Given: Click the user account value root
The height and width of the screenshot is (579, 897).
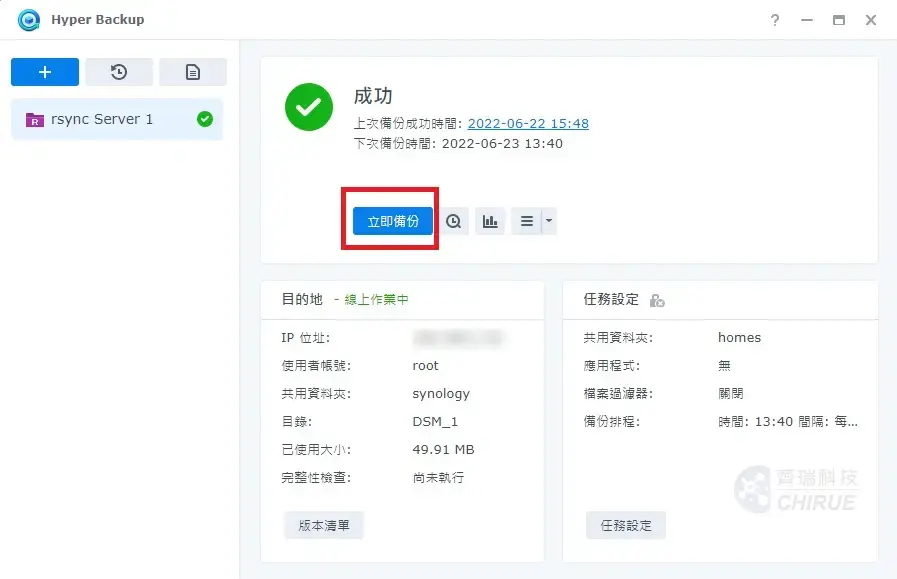Looking at the screenshot, I should [425, 366].
